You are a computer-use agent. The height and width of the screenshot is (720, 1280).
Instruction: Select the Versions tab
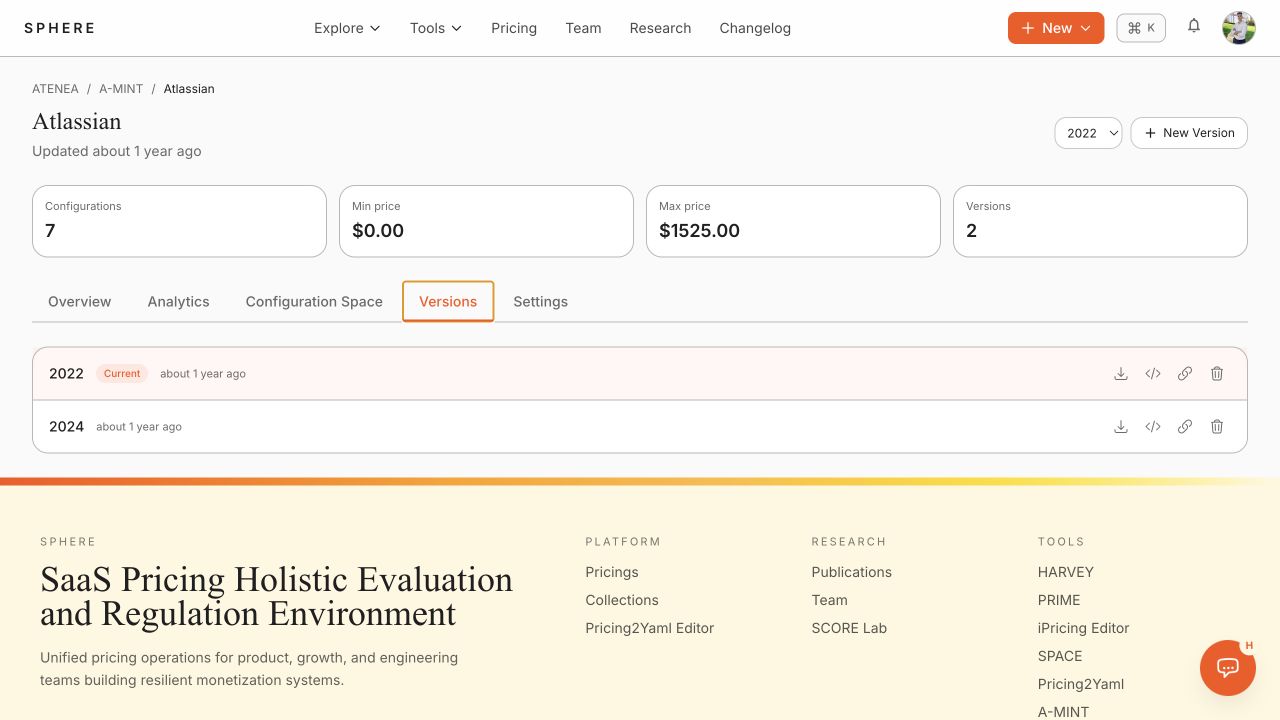click(448, 302)
